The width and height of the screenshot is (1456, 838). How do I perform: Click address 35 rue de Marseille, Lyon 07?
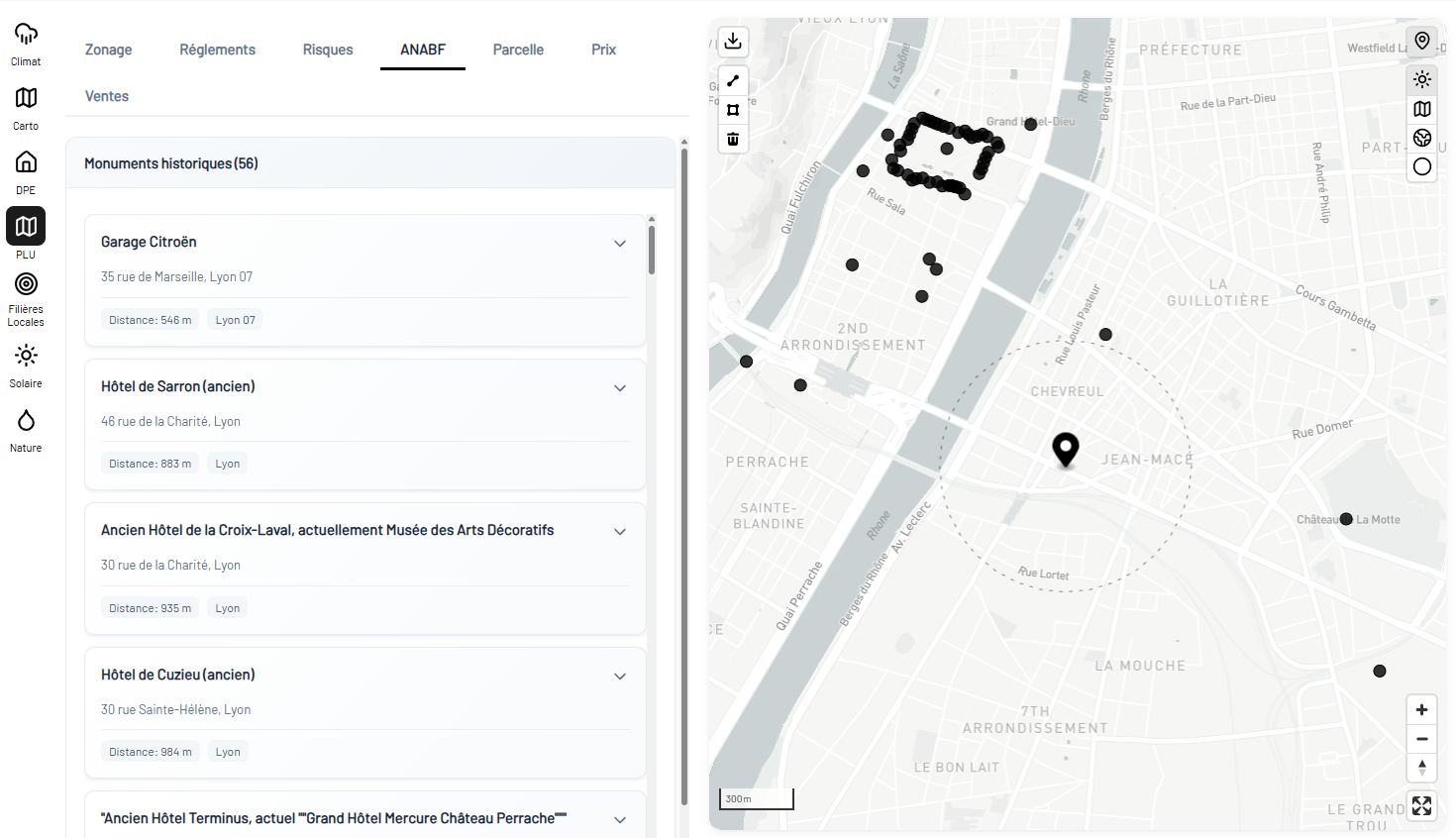coord(176,276)
